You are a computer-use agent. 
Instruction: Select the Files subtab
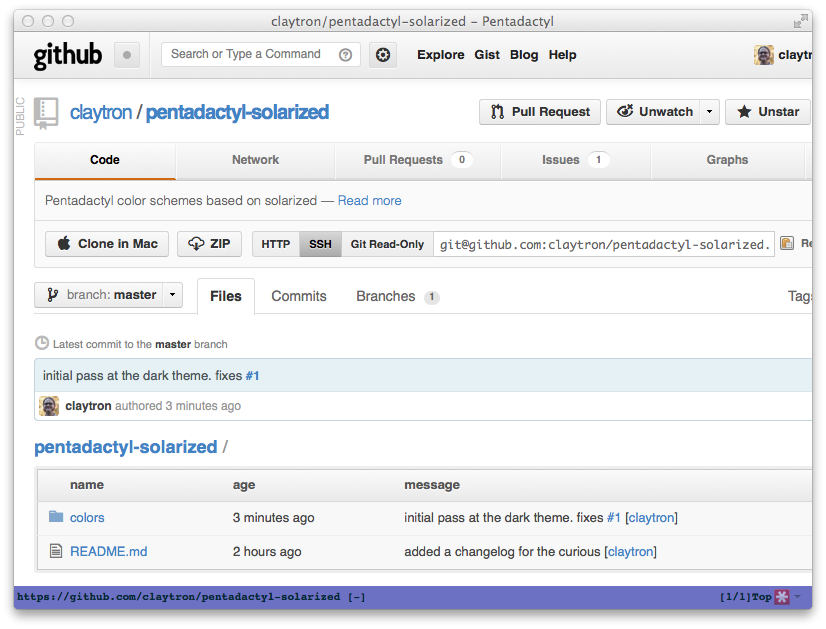[x=226, y=296]
